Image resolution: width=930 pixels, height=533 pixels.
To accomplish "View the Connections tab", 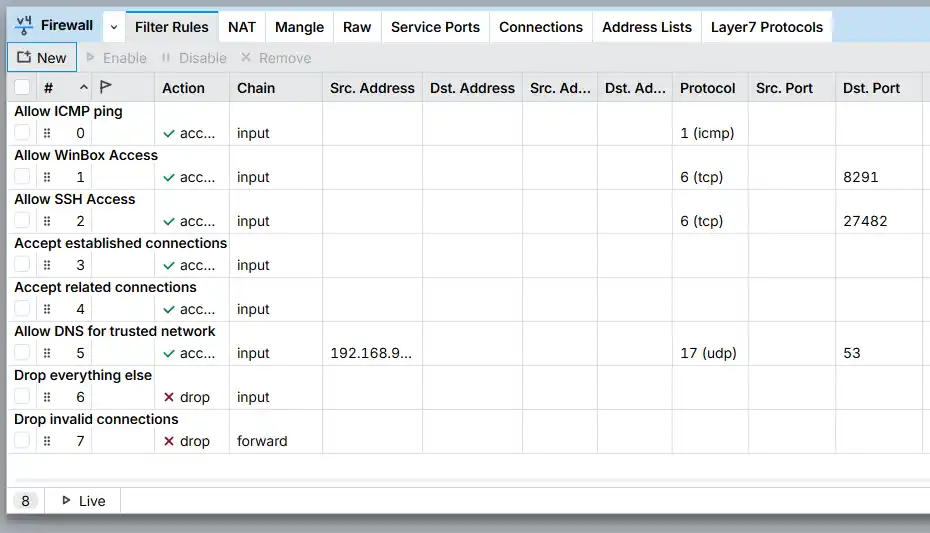I will 541,27.
